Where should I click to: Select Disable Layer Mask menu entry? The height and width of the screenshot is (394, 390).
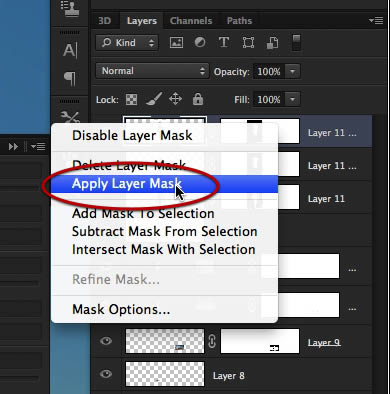[164, 136]
